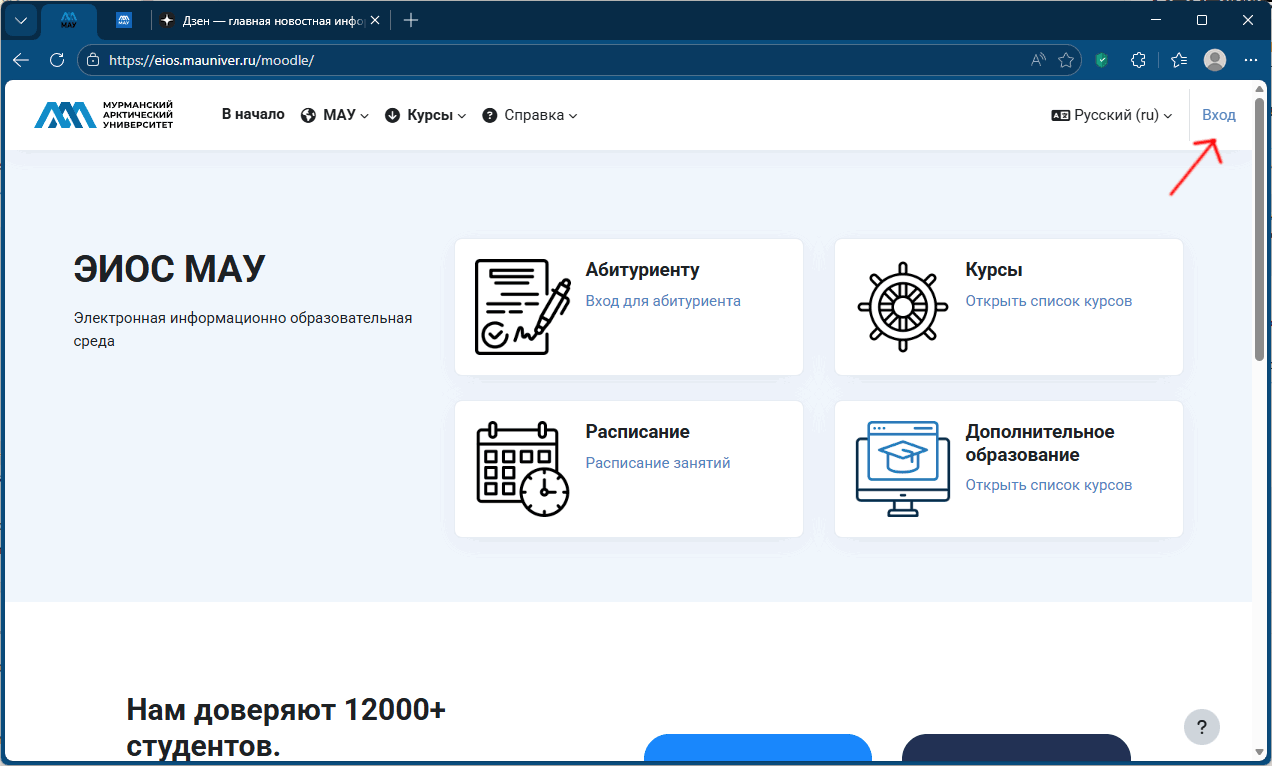Expand the МАУ dropdown menu
The image size is (1272, 766).
(x=335, y=115)
